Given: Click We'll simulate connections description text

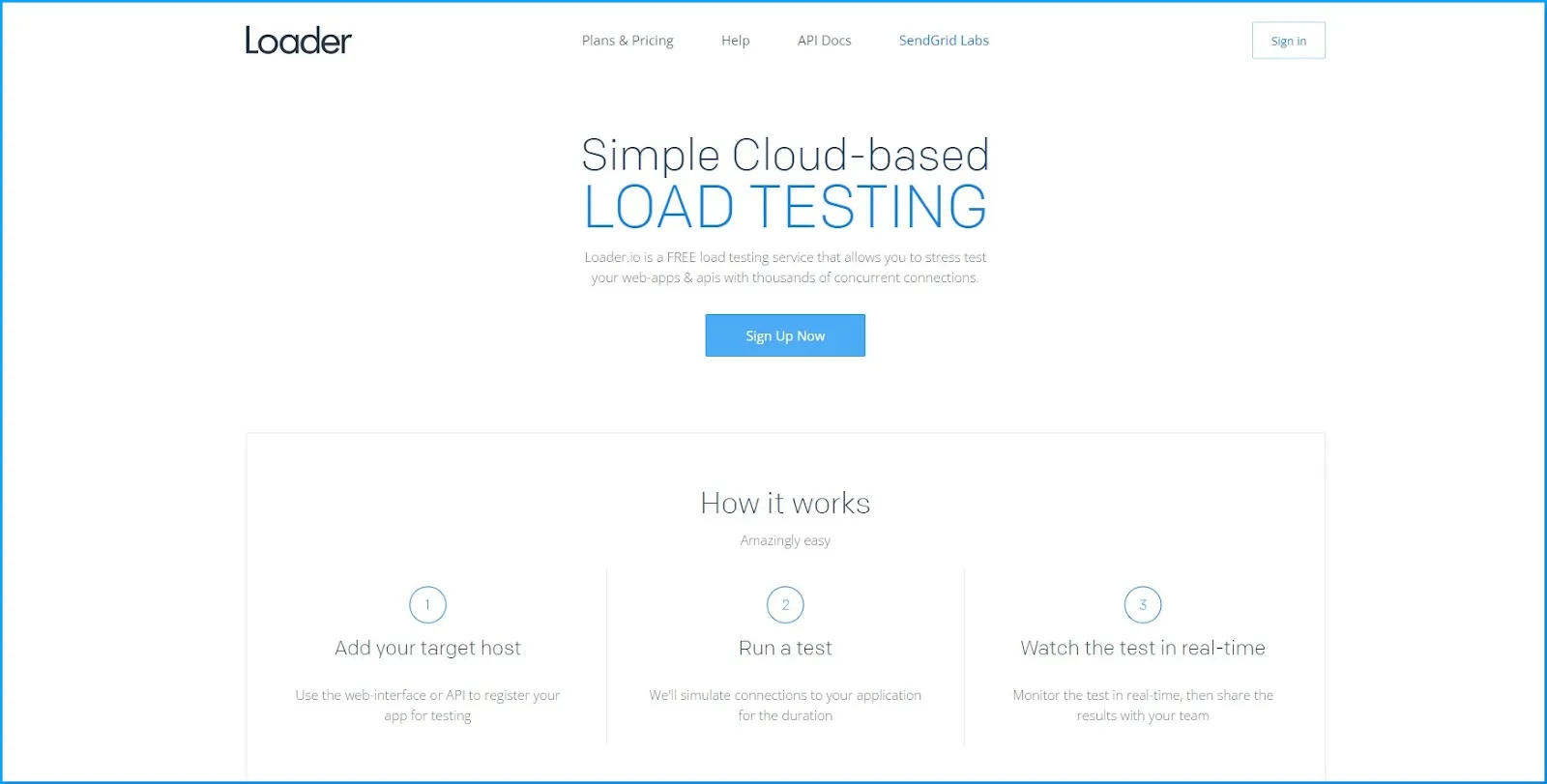Looking at the screenshot, I should coord(785,706).
